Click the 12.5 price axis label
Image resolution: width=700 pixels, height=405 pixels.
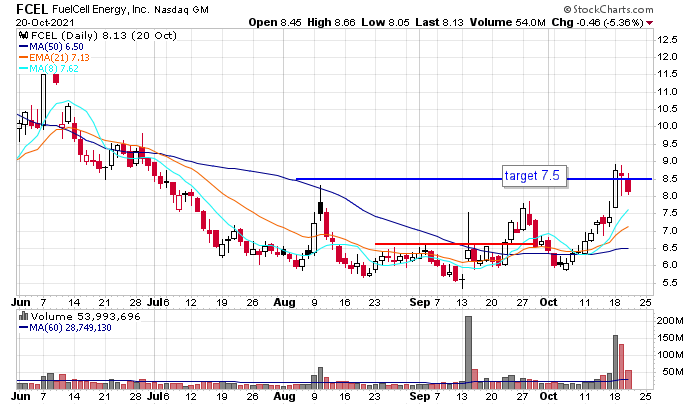coord(667,39)
